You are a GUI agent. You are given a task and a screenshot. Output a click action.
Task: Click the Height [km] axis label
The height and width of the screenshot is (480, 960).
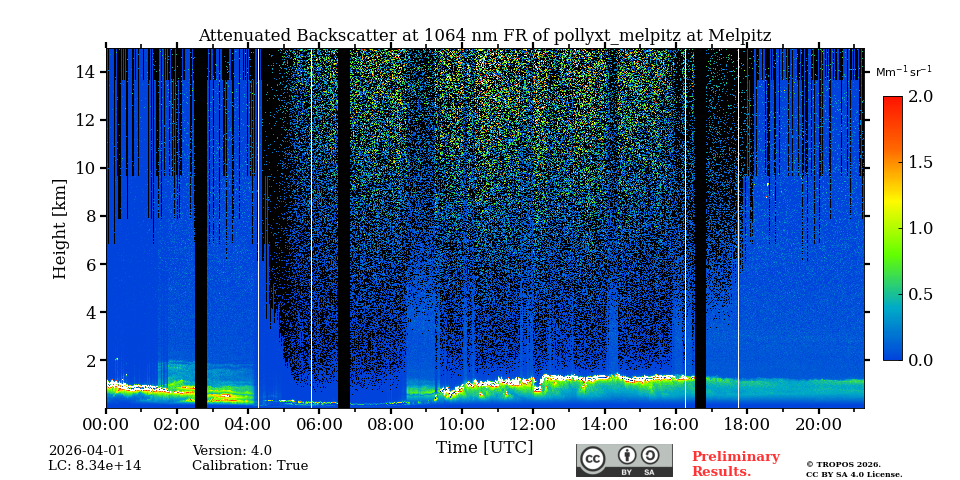coord(60,228)
